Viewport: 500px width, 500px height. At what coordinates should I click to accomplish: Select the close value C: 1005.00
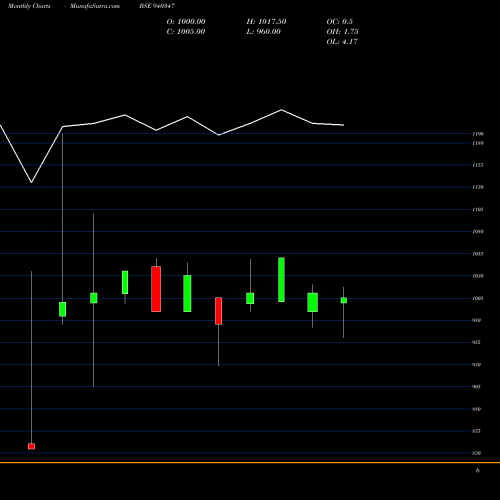pos(186,32)
